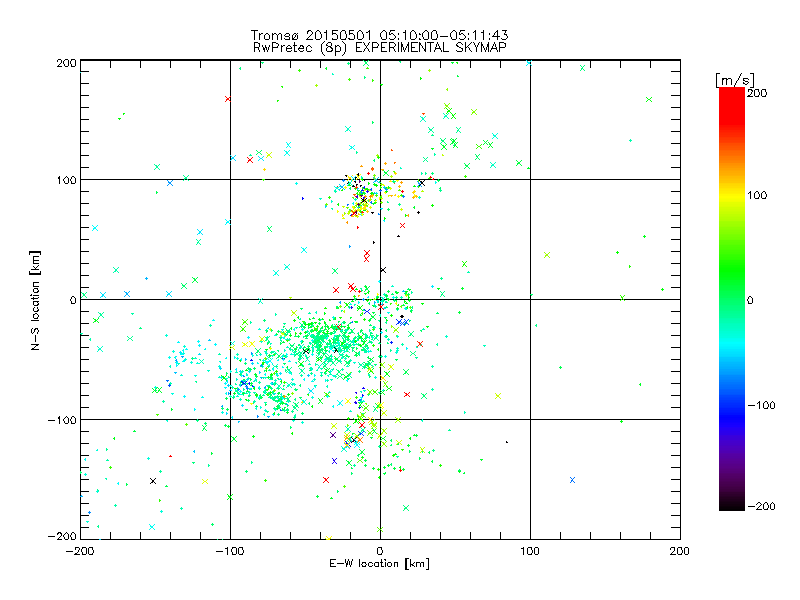Click colorbar tick label '-100'

[x=761, y=405]
